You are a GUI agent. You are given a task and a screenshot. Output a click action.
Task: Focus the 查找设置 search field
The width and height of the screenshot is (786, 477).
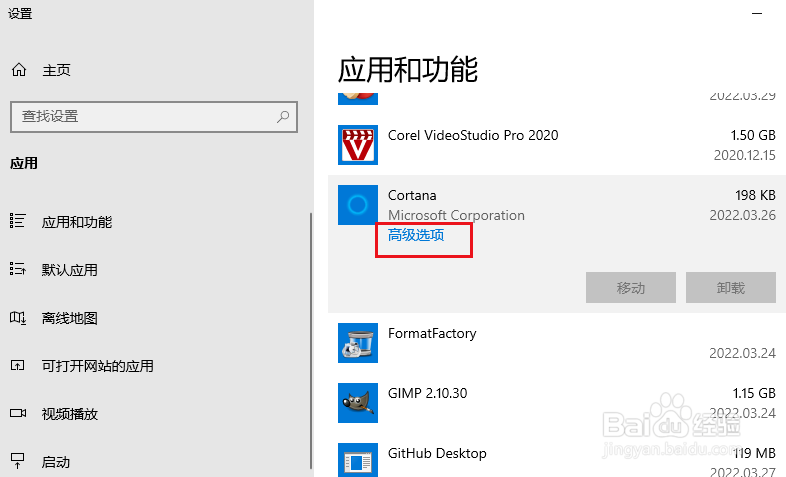coord(154,117)
